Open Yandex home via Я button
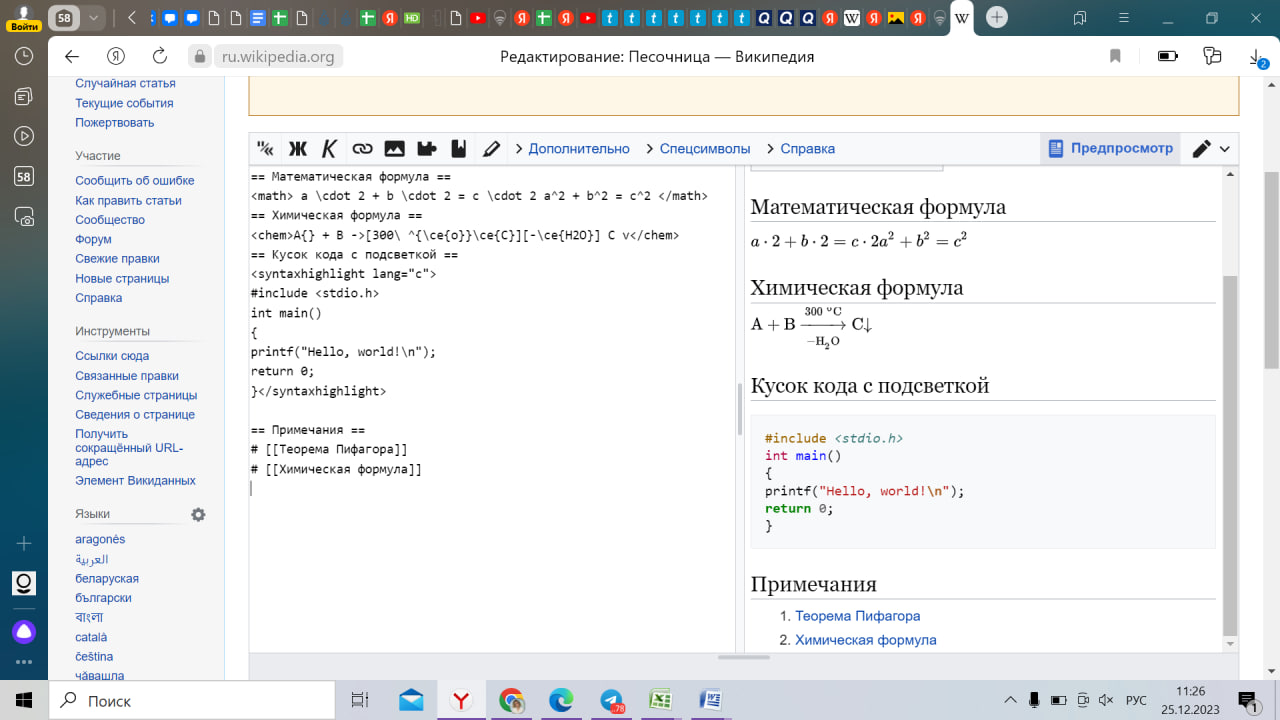Screen dimensions: 1280x720 tap(116, 56)
